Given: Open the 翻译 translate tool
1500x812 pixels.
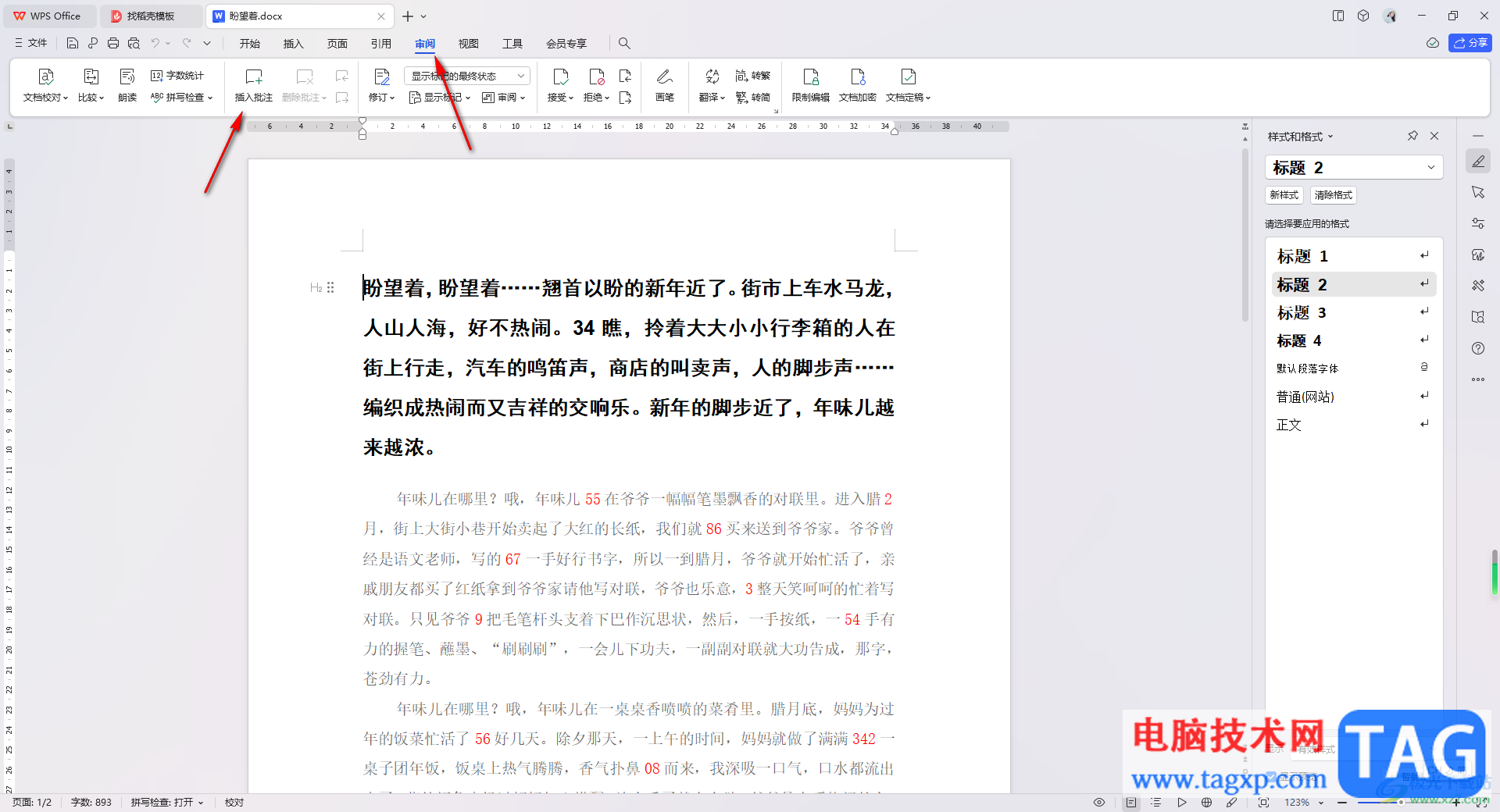Looking at the screenshot, I should click(712, 86).
